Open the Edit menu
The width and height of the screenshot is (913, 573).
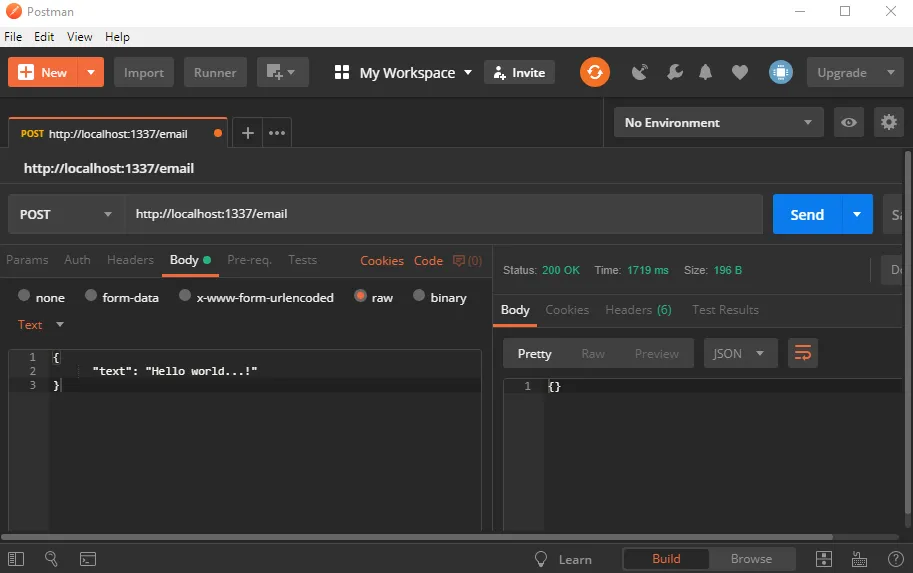tap(44, 37)
